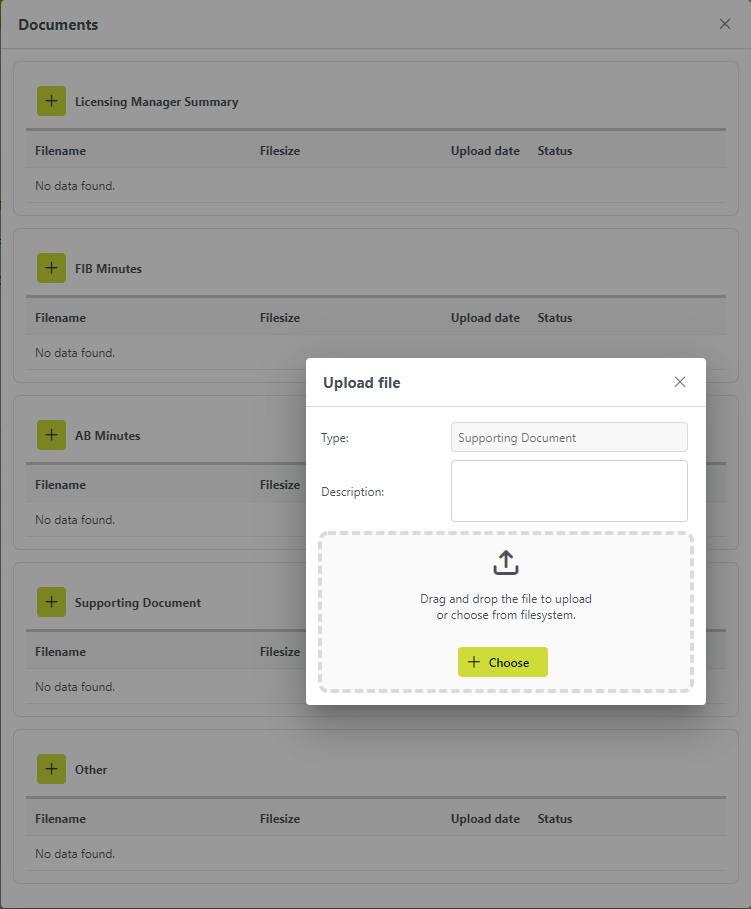Click the plus icon beside AB Minutes
The height and width of the screenshot is (909, 751).
pyautogui.click(x=51, y=435)
